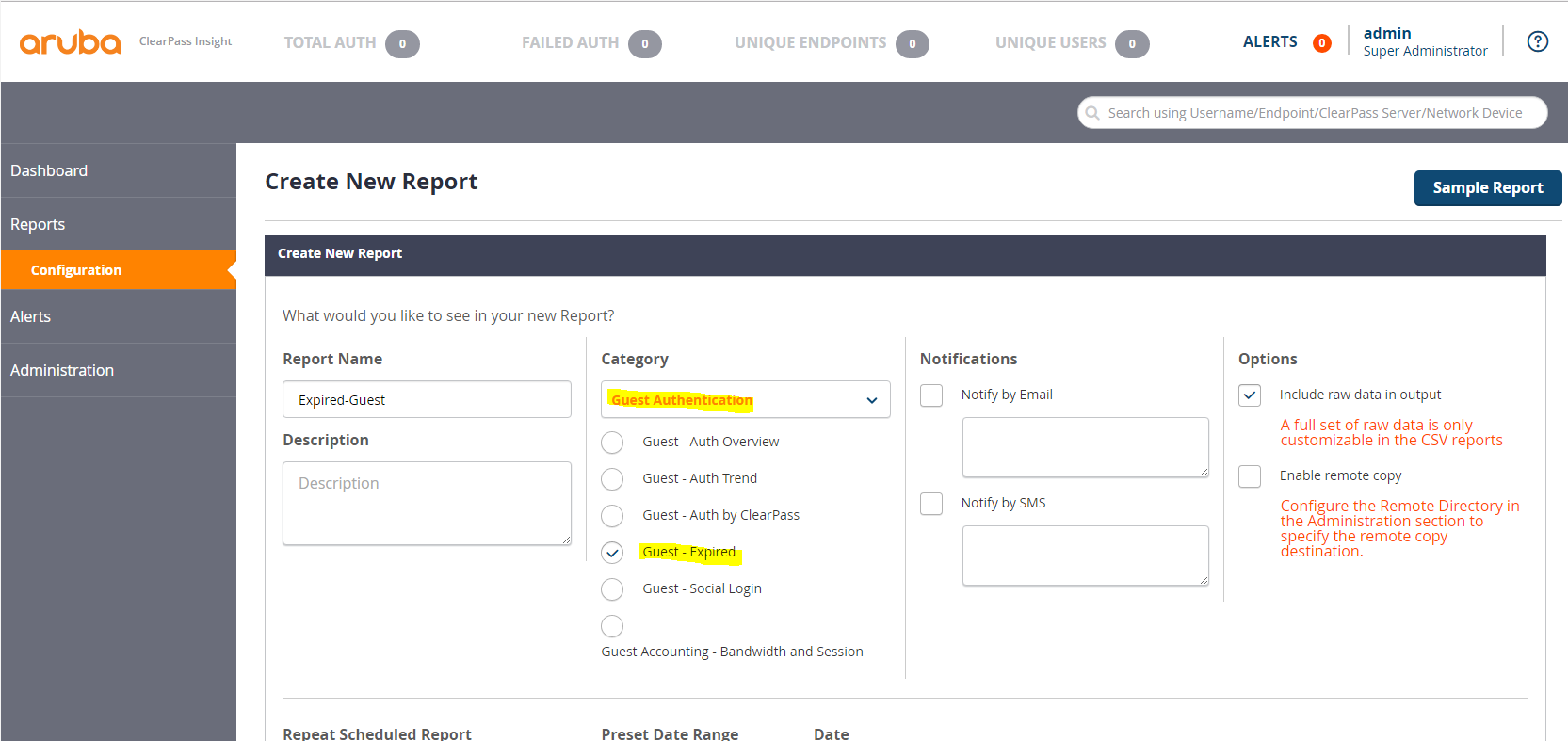Select Guest - Auth Trend radio button
Screen dimensions: 1568x741
(x=612, y=479)
